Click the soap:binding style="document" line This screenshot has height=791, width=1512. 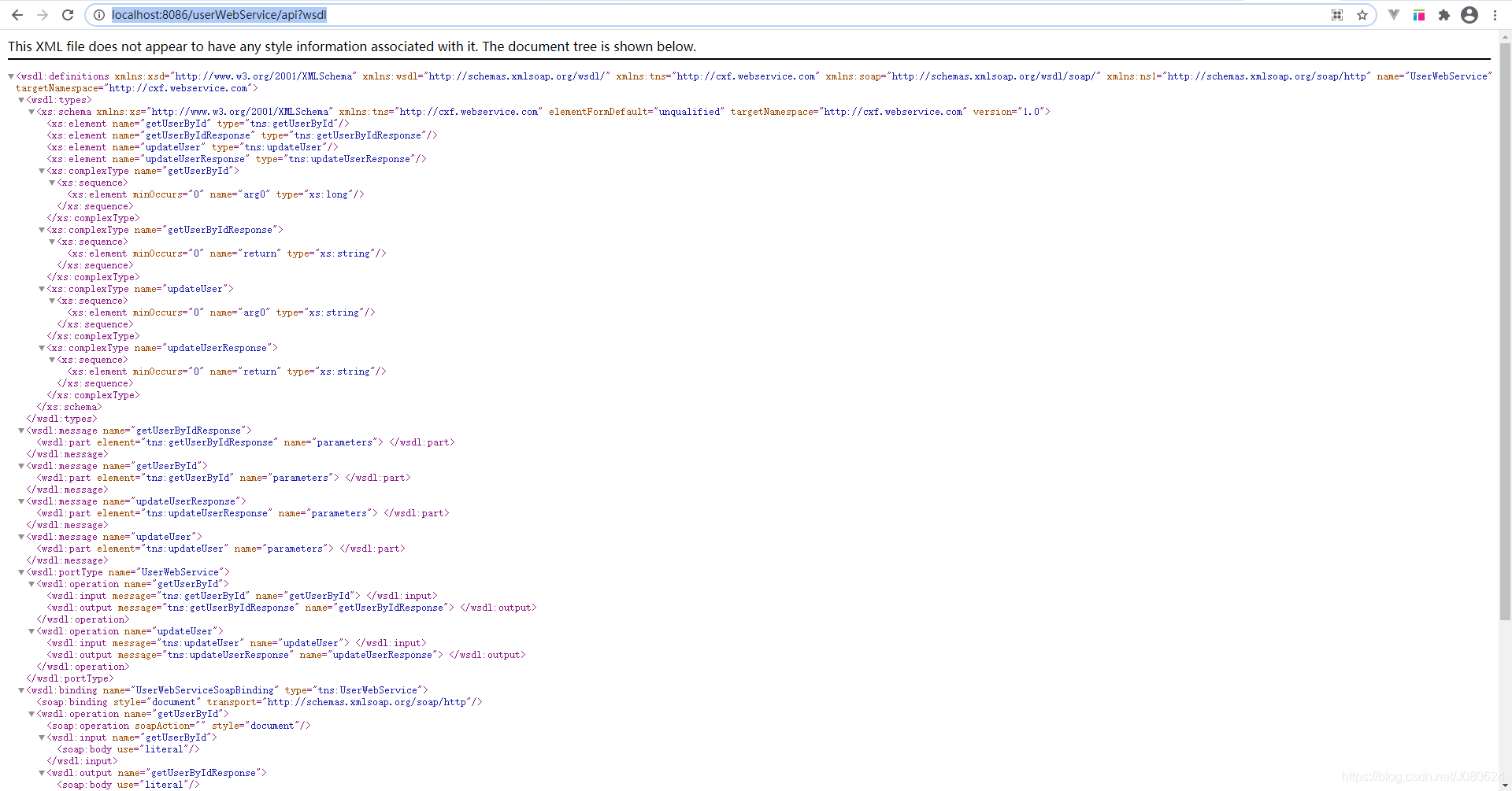(259, 702)
